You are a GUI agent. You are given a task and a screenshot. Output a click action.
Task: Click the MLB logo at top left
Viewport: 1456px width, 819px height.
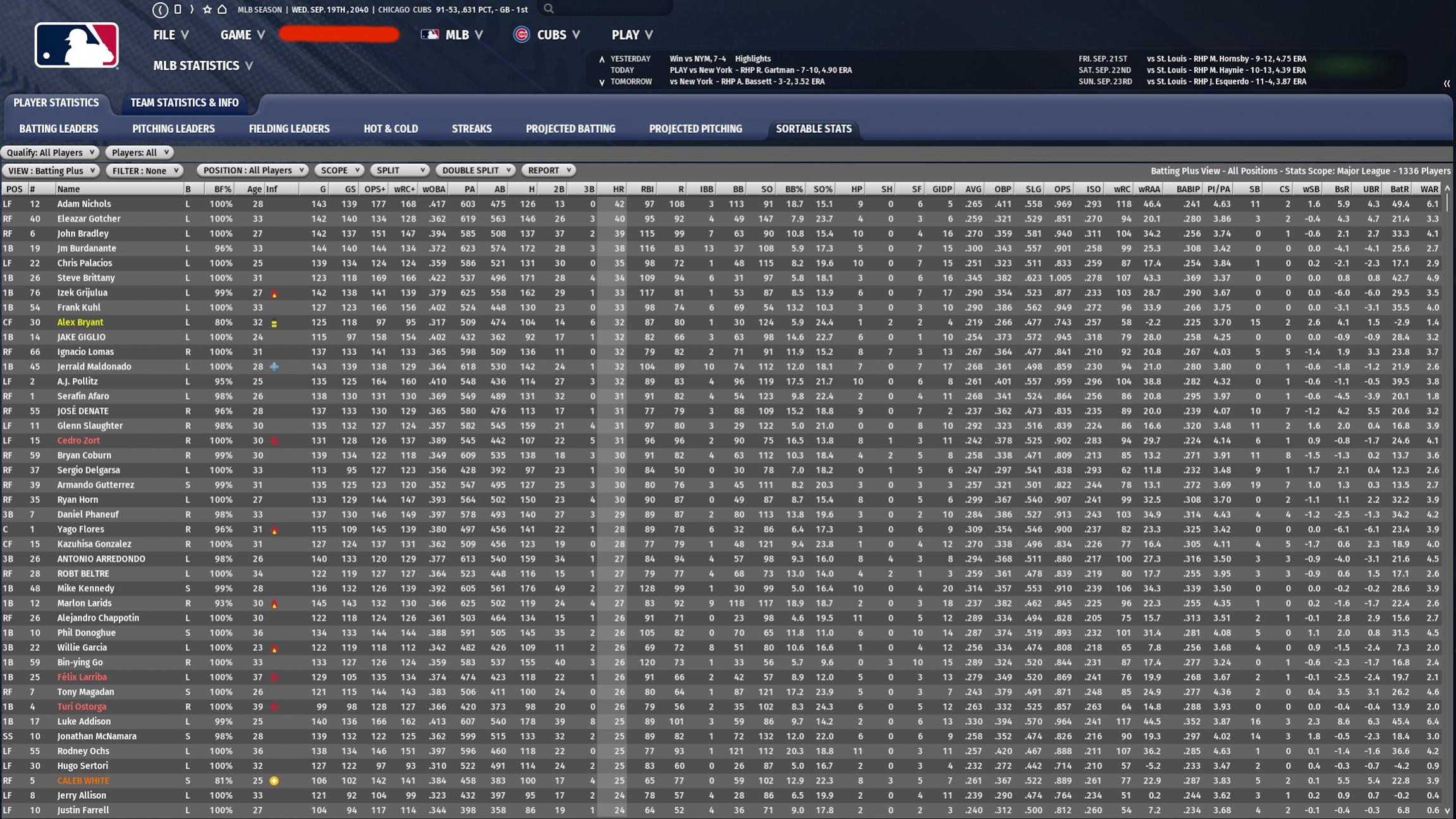tap(76, 46)
